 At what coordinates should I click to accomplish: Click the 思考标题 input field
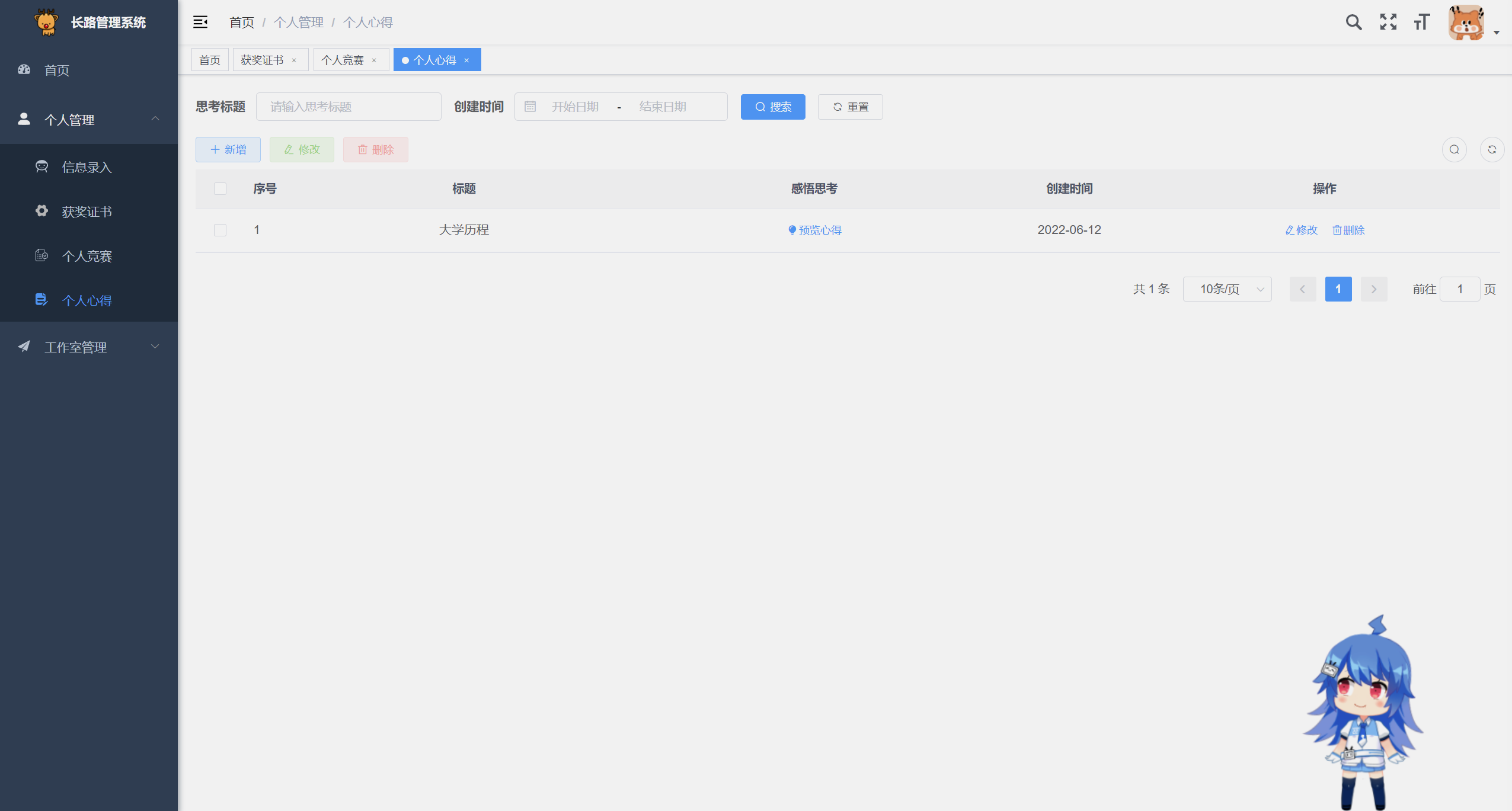coord(349,107)
